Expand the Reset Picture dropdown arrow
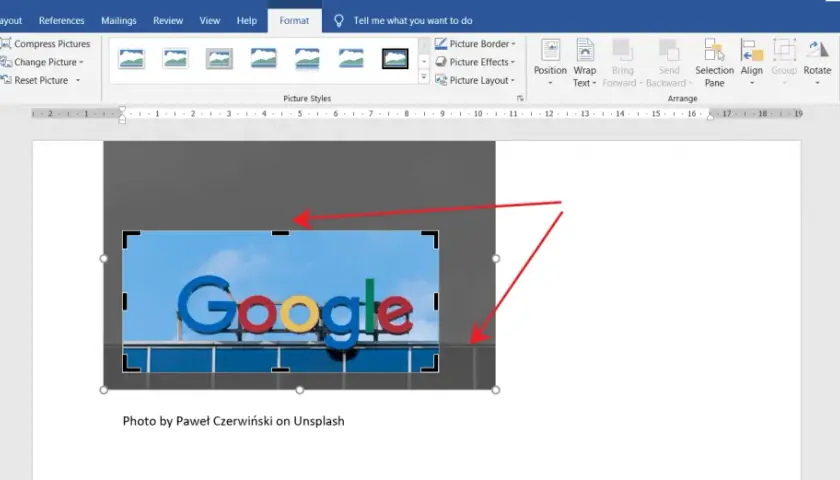The height and width of the screenshot is (480, 840). (78, 80)
